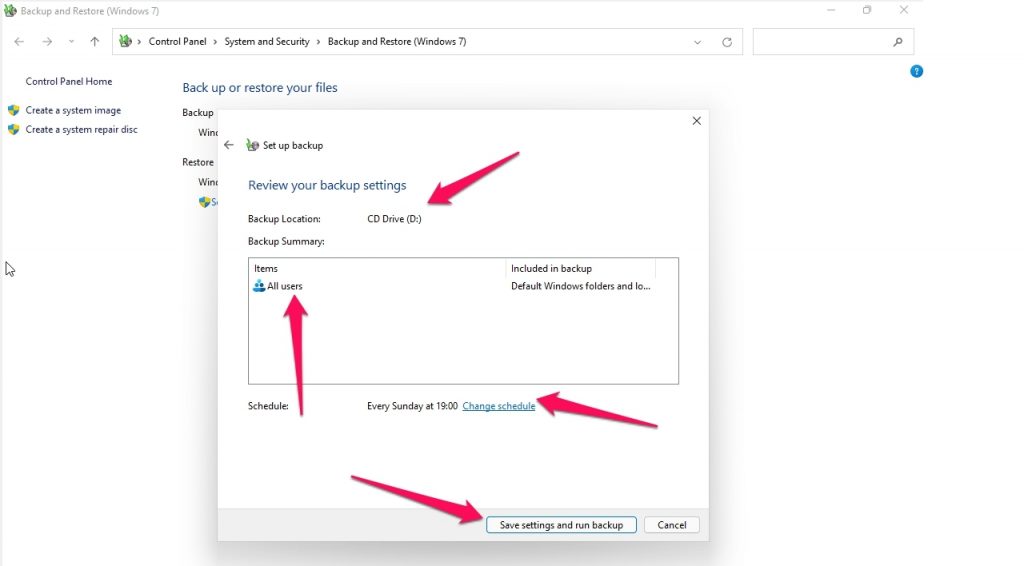
Task: Click Backup and Restore (Windows 7) breadcrumb
Action: coord(397,41)
